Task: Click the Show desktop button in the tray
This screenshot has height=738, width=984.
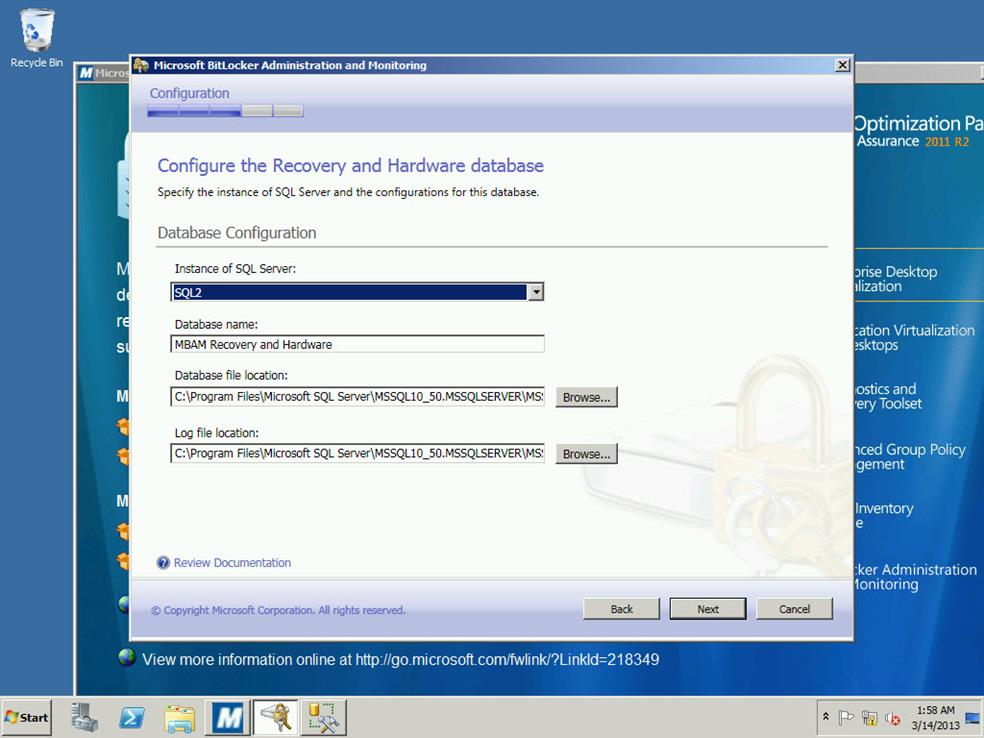Action: (x=973, y=717)
